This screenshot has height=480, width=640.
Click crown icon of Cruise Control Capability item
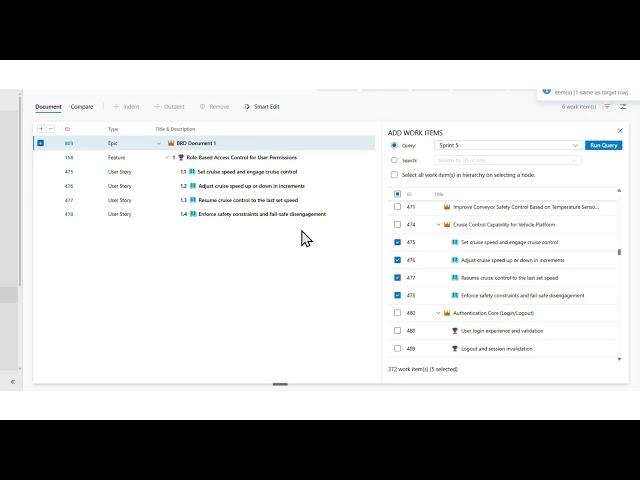pyautogui.click(x=447, y=224)
